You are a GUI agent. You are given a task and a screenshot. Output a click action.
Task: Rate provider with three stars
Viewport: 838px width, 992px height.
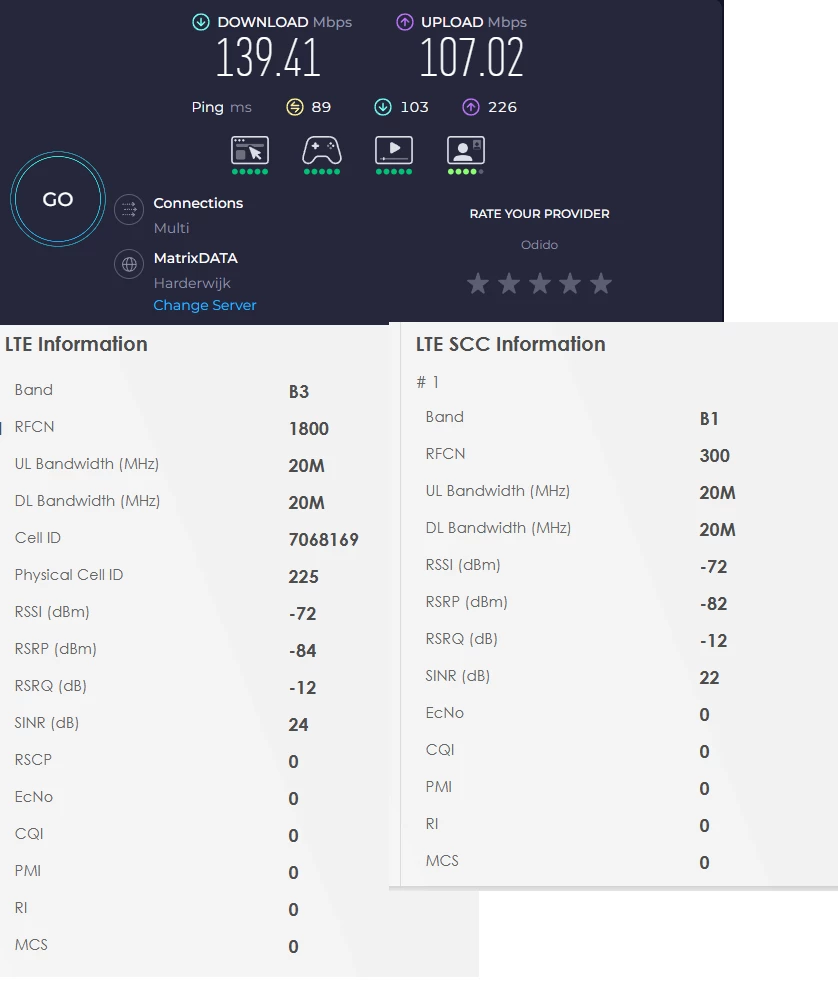539,284
